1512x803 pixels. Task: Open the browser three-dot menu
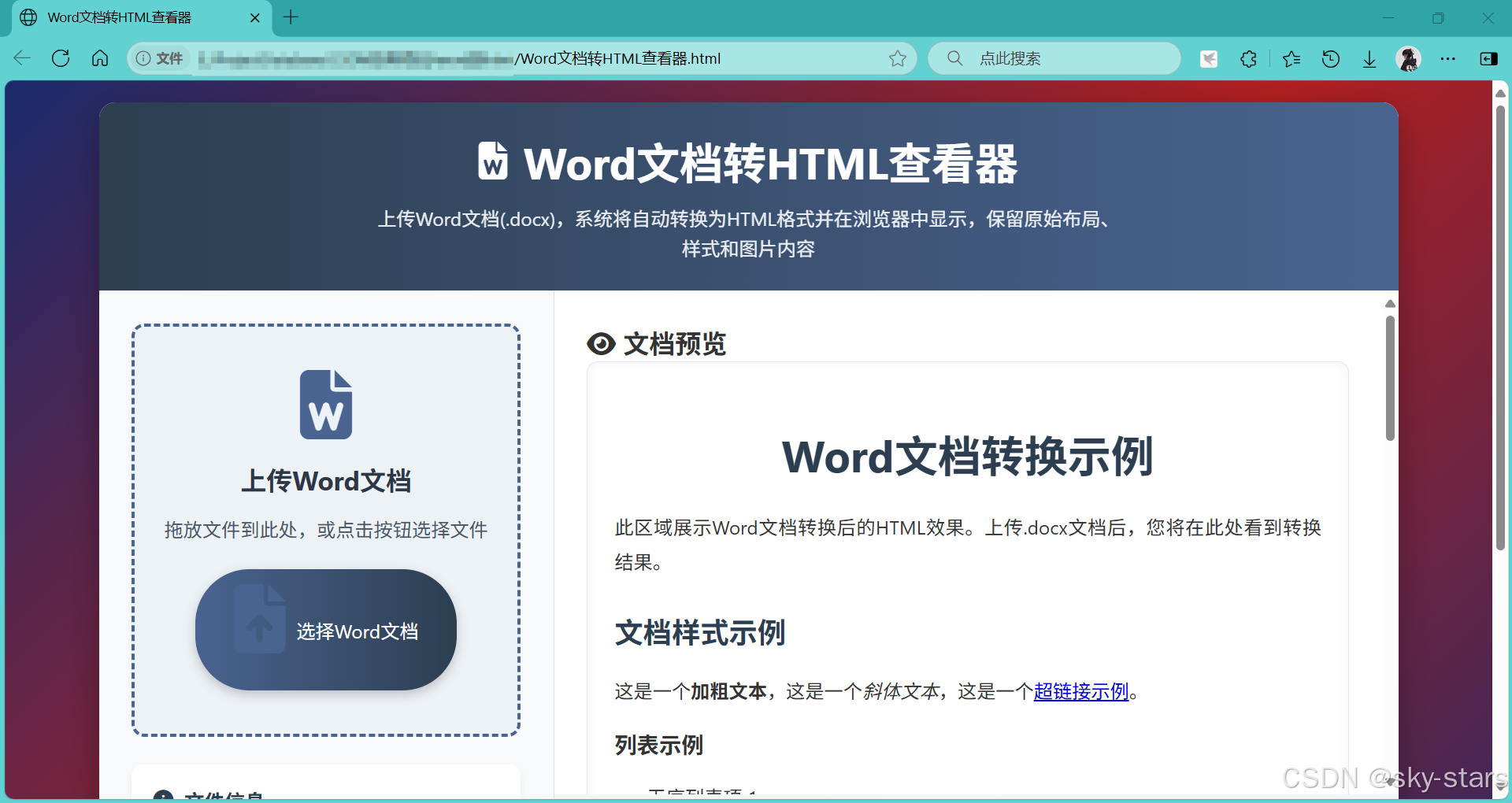pyautogui.click(x=1448, y=58)
